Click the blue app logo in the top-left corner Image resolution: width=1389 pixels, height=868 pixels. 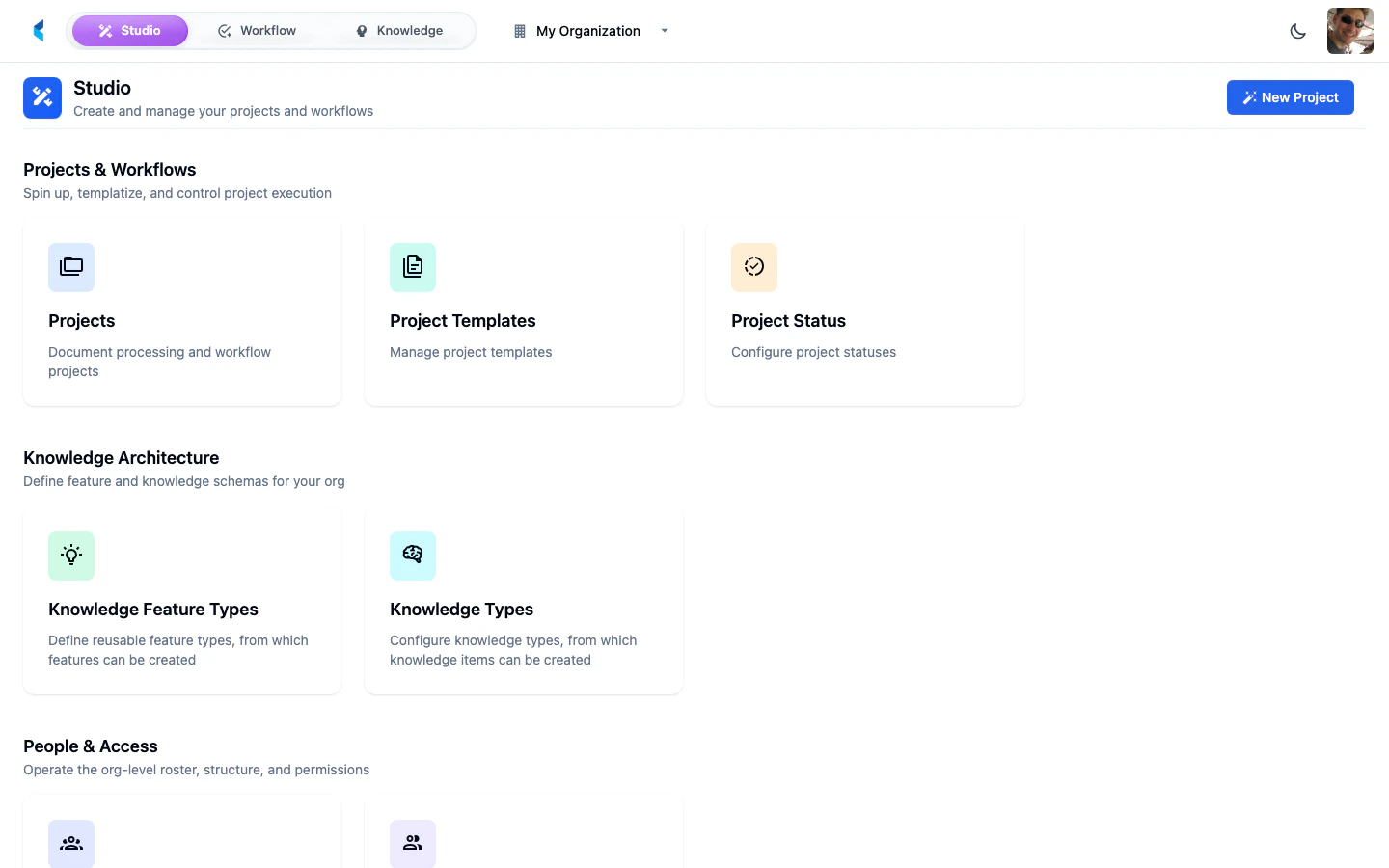point(39,30)
